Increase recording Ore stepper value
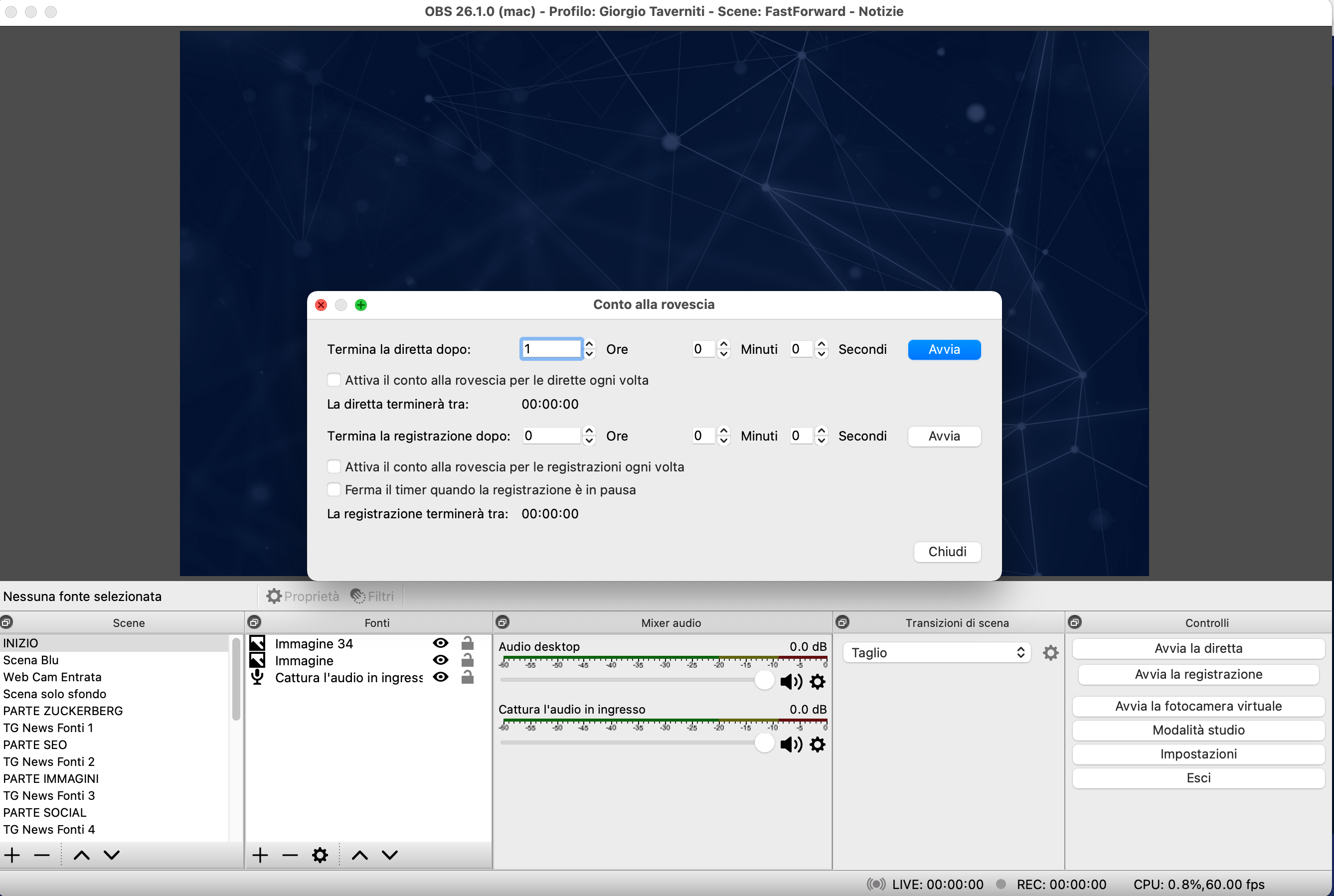Image resolution: width=1334 pixels, height=896 pixels. click(589, 431)
